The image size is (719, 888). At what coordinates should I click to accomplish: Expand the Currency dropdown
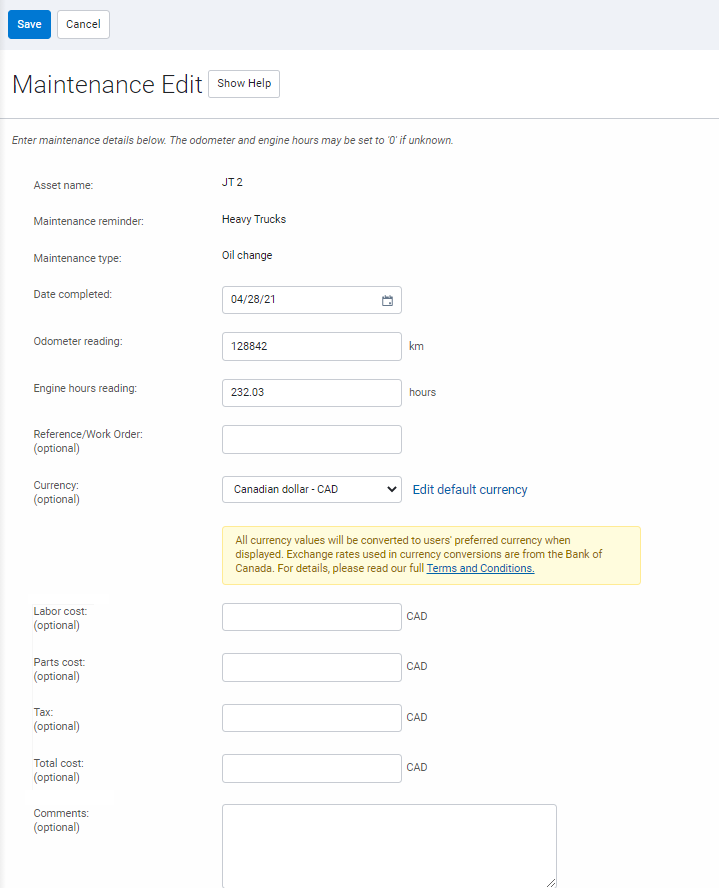[x=311, y=490]
